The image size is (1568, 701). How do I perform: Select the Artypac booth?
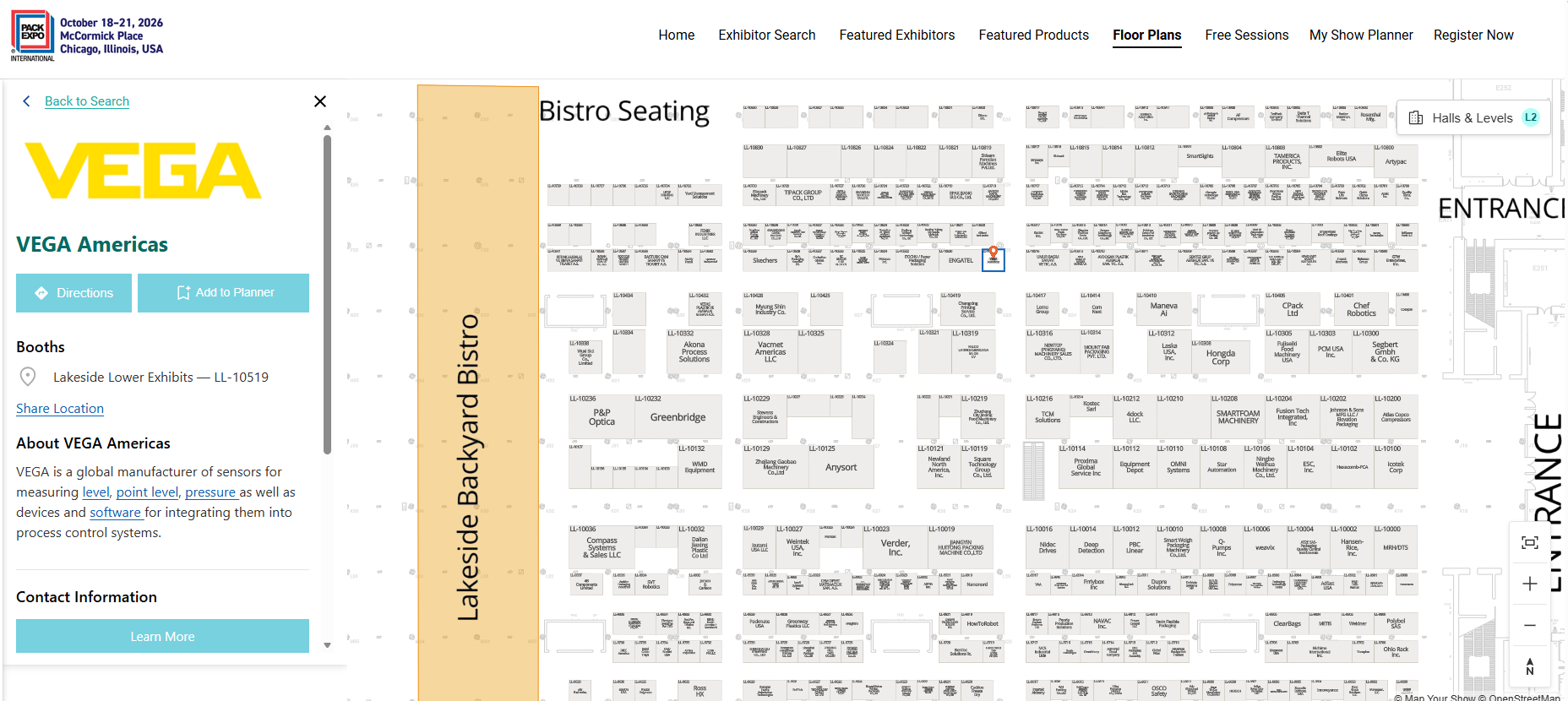pyautogui.click(x=1396, y=161)
